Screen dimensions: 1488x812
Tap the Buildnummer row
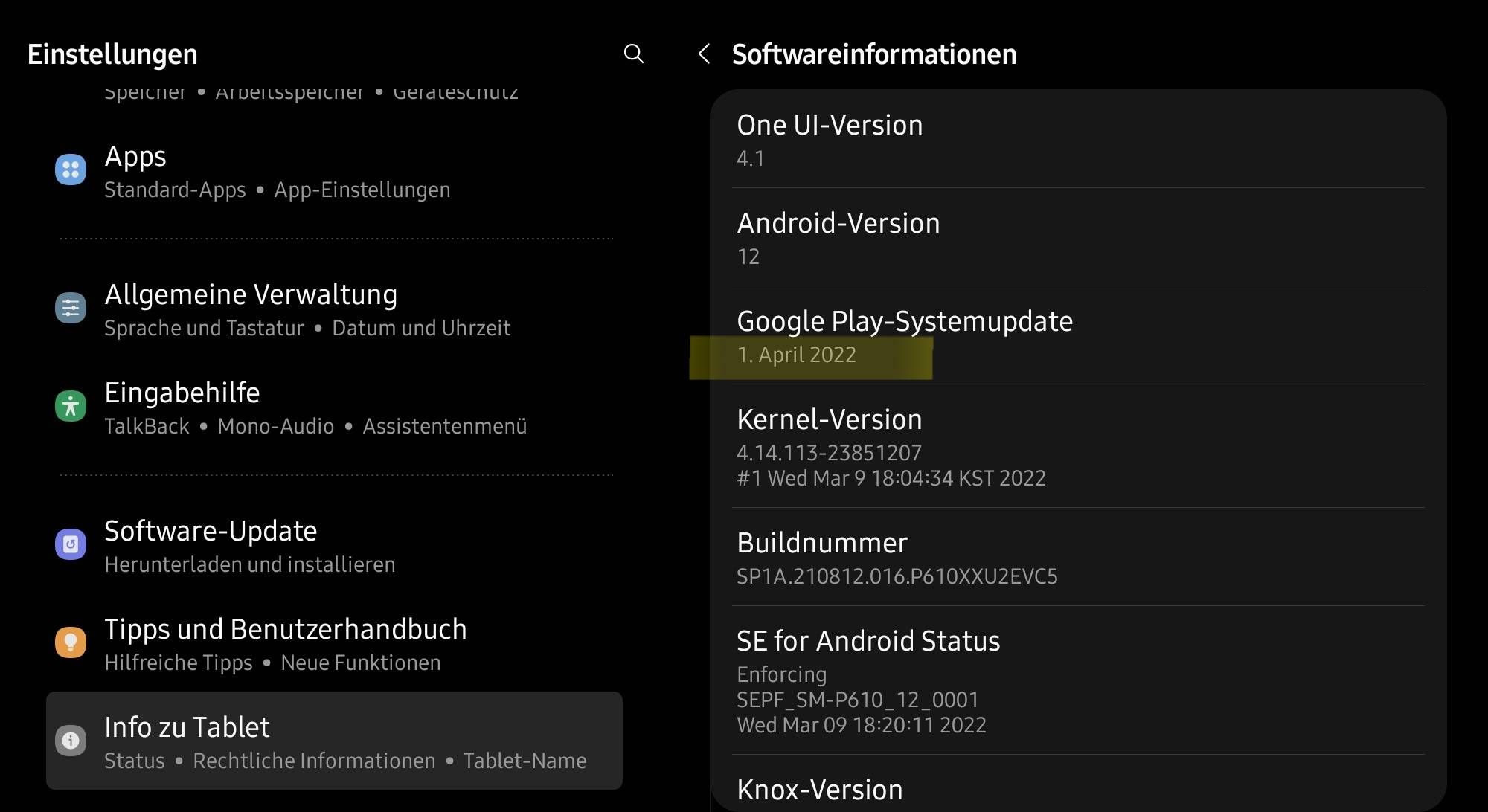[x=1077, y=558]
